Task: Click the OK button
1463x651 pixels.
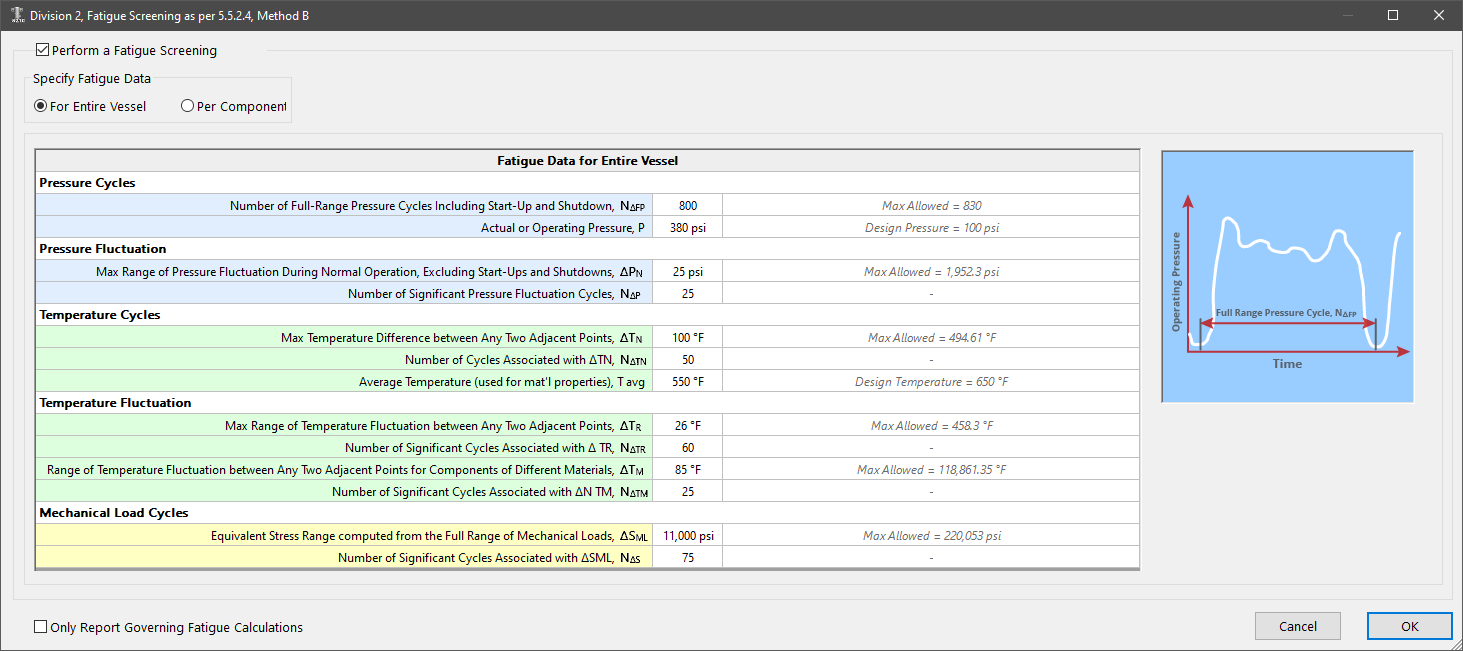Action: pyautogui.click(x=1409, y=626)
